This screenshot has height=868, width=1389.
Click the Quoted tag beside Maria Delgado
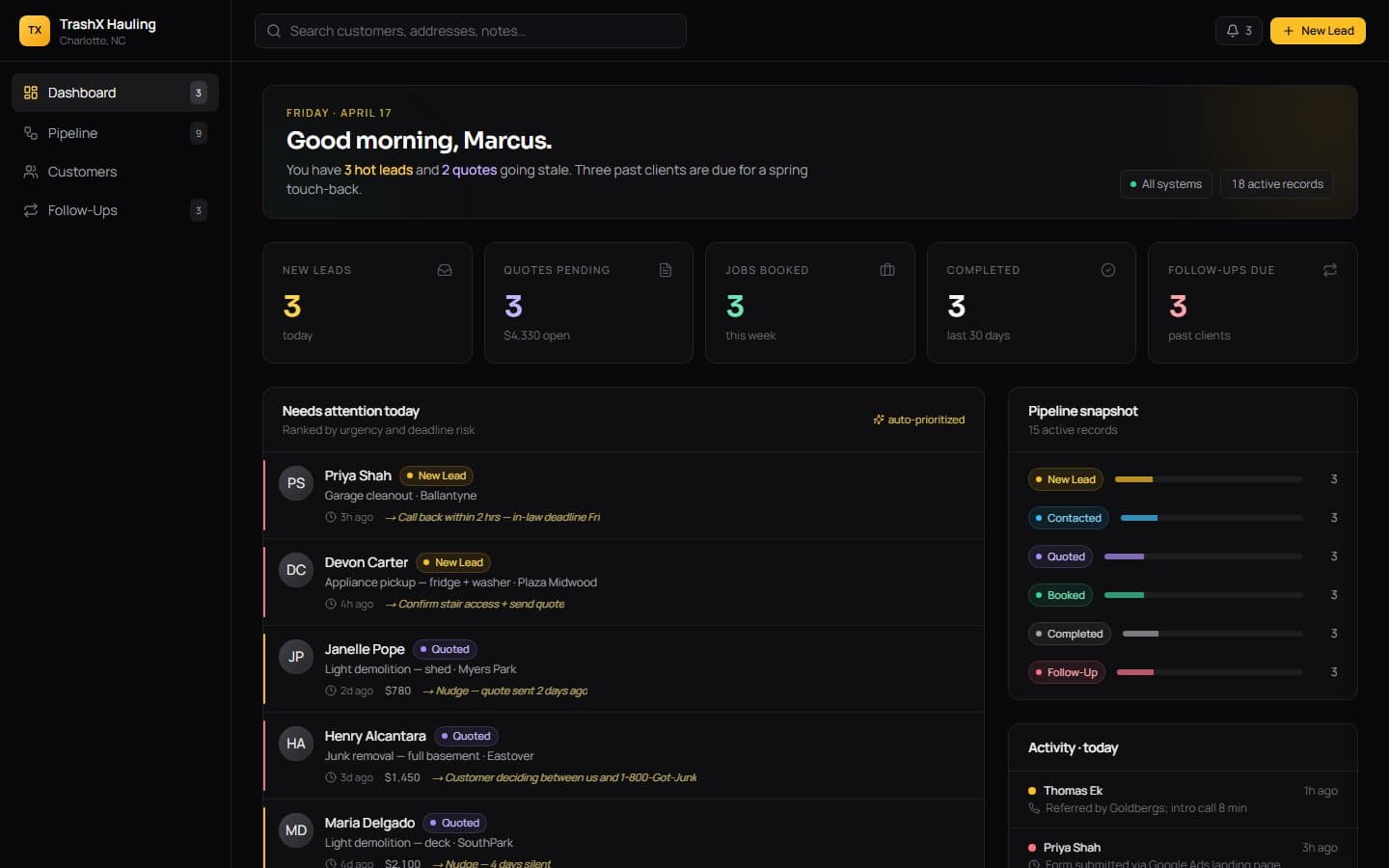(x=455, y=823)
